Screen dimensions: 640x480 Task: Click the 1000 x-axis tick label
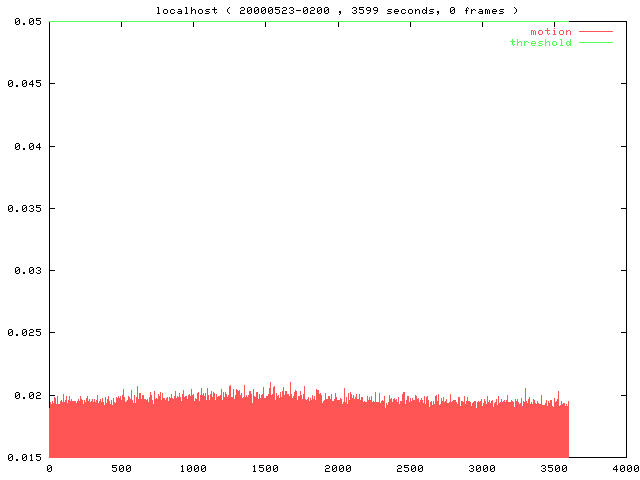(x=193, y=469)
